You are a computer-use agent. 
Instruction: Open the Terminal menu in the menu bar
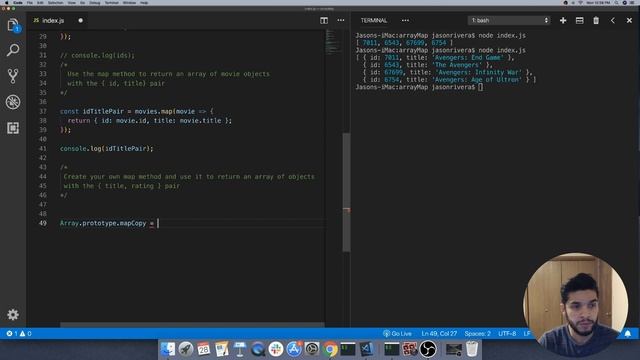pos(111,3)
